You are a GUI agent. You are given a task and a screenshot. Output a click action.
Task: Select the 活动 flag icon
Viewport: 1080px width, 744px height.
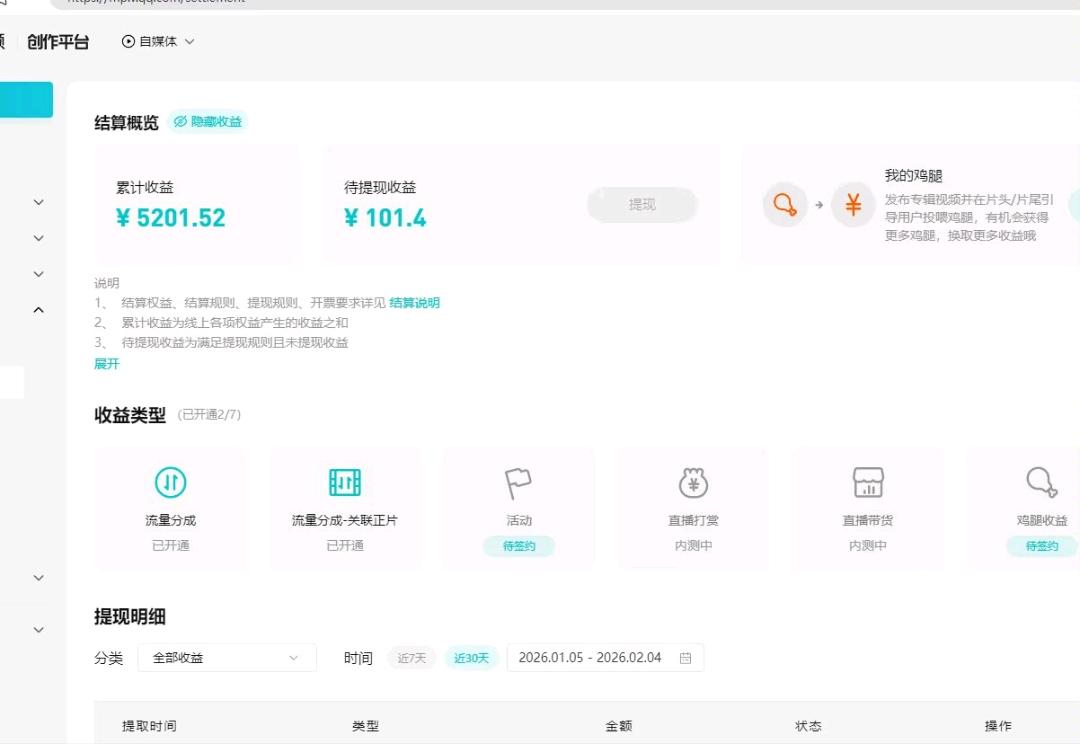coord(518,482)
